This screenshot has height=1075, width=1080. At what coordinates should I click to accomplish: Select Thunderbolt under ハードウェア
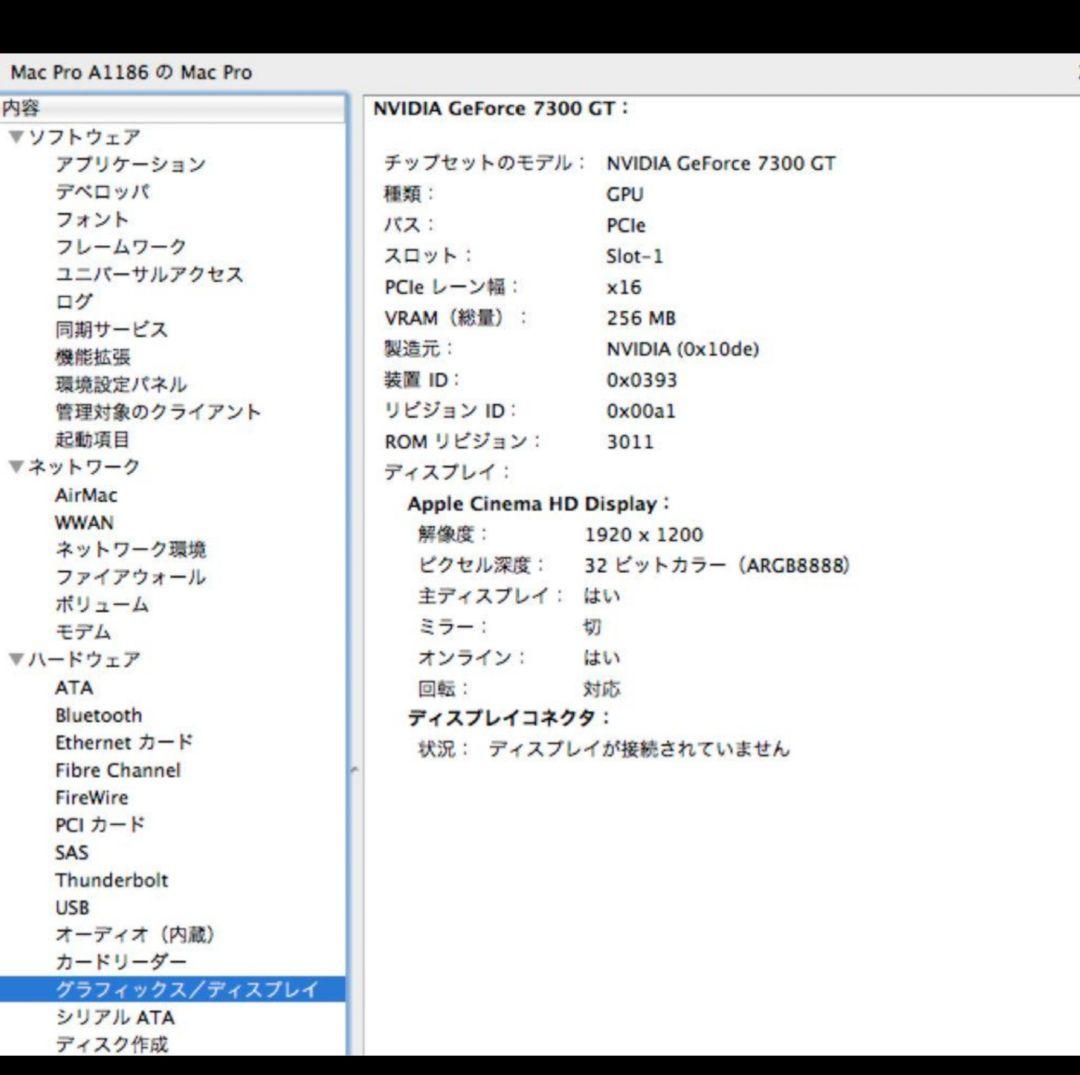(112, 880)
